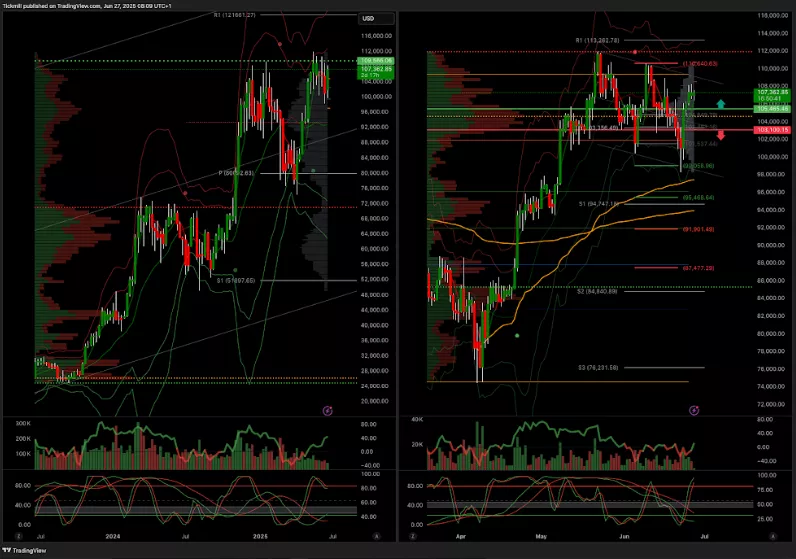Select the red 103,100.15 price label
The height and width of the screenshot is (559, 796).
pos(774,131)
